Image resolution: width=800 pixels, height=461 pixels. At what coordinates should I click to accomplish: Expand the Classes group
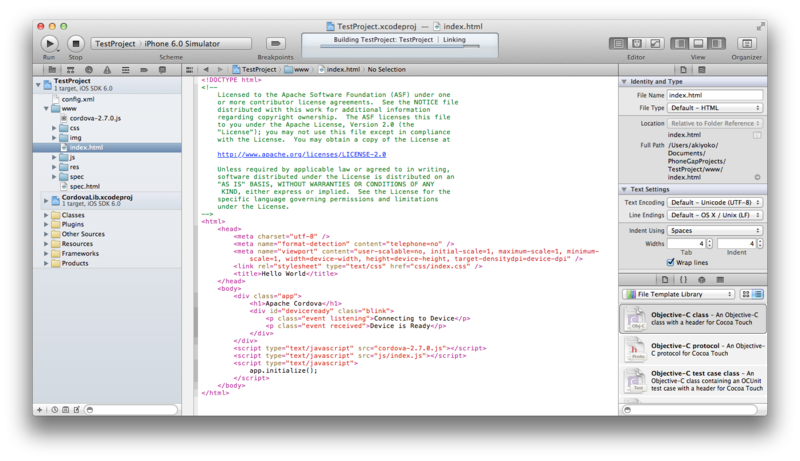[x=46, y=215]
